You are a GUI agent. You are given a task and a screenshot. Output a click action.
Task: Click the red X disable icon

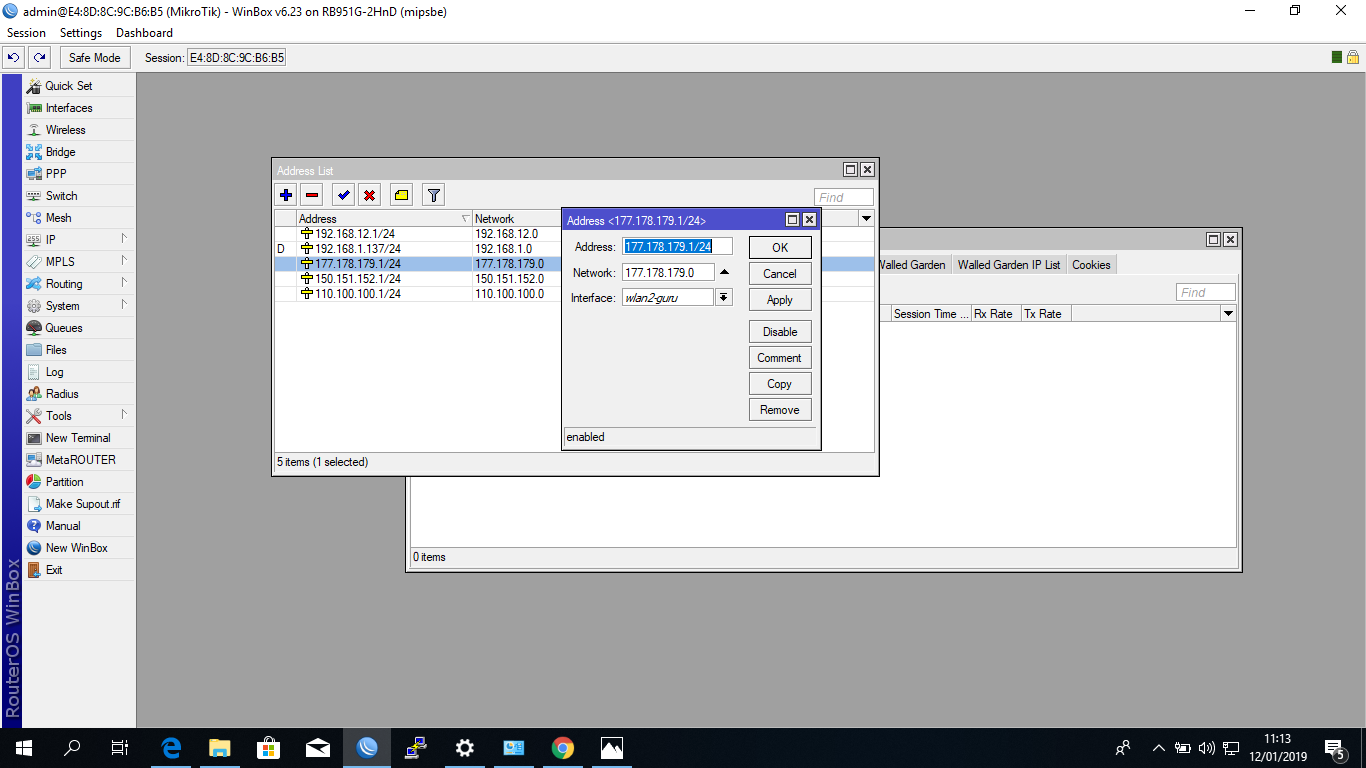(x=370, y=195)
